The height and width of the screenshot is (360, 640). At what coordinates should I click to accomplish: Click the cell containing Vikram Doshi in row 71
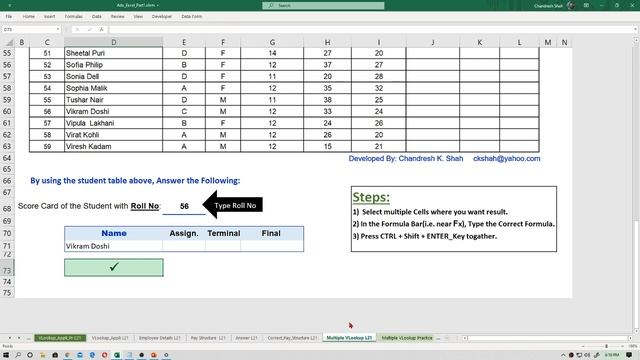coord(113,246)
